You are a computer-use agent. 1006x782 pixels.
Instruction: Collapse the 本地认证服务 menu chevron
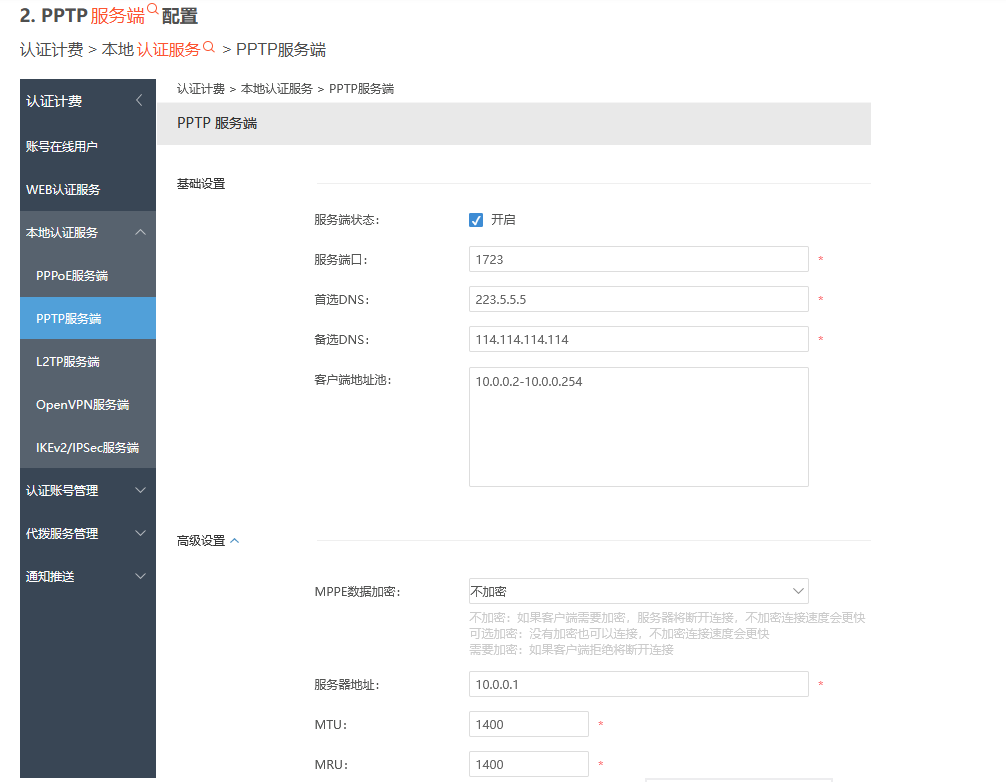coord(141,232)
